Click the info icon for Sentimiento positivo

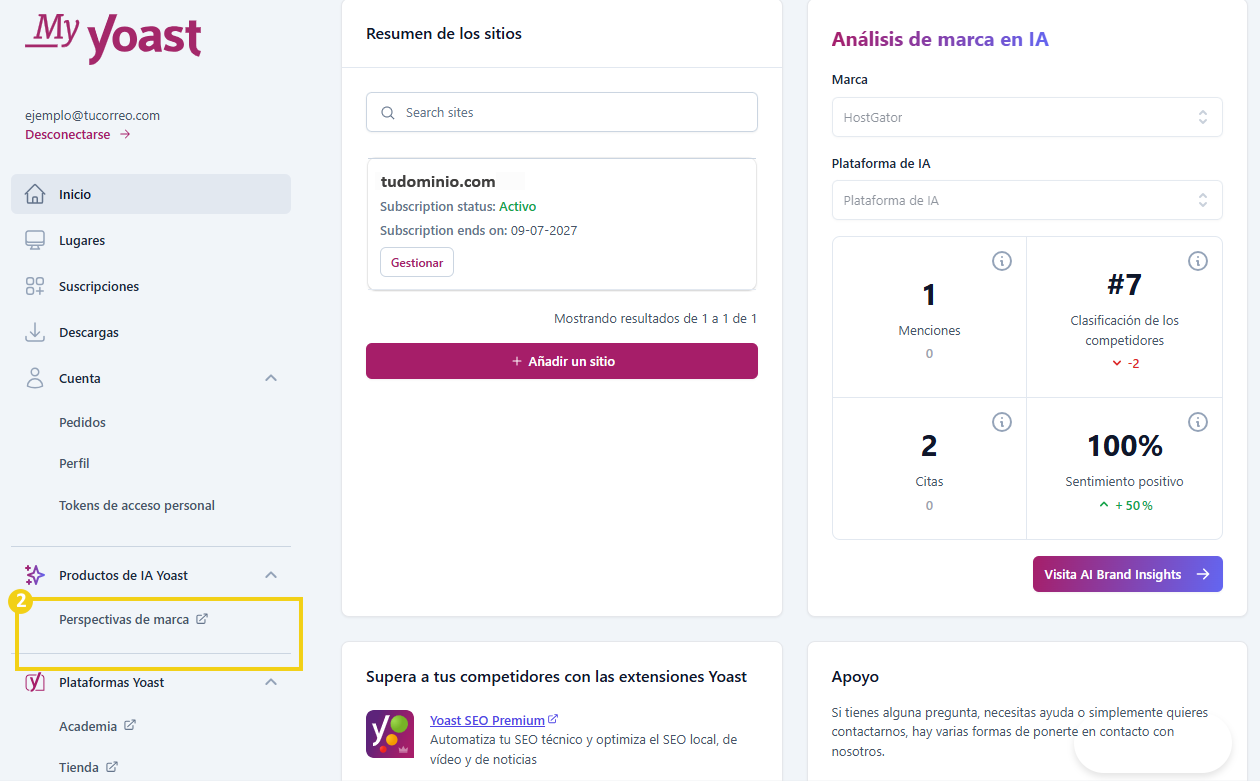click(x=1197, y=422)
